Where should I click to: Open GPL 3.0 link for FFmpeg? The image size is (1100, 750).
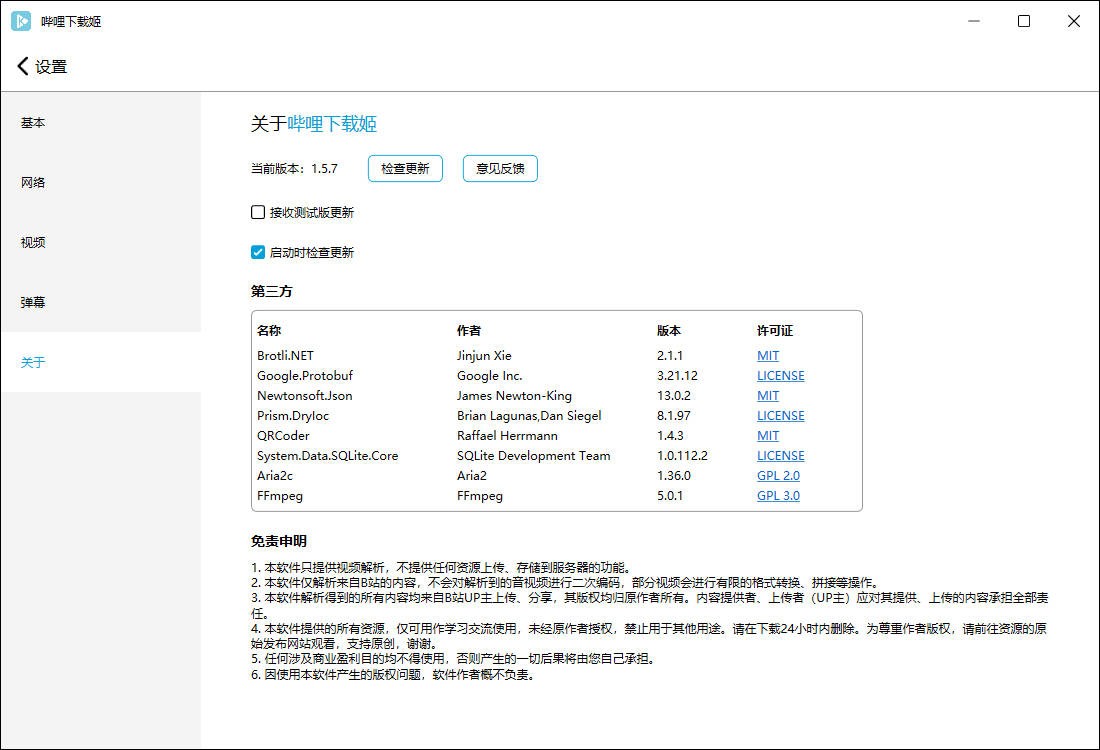778,495
